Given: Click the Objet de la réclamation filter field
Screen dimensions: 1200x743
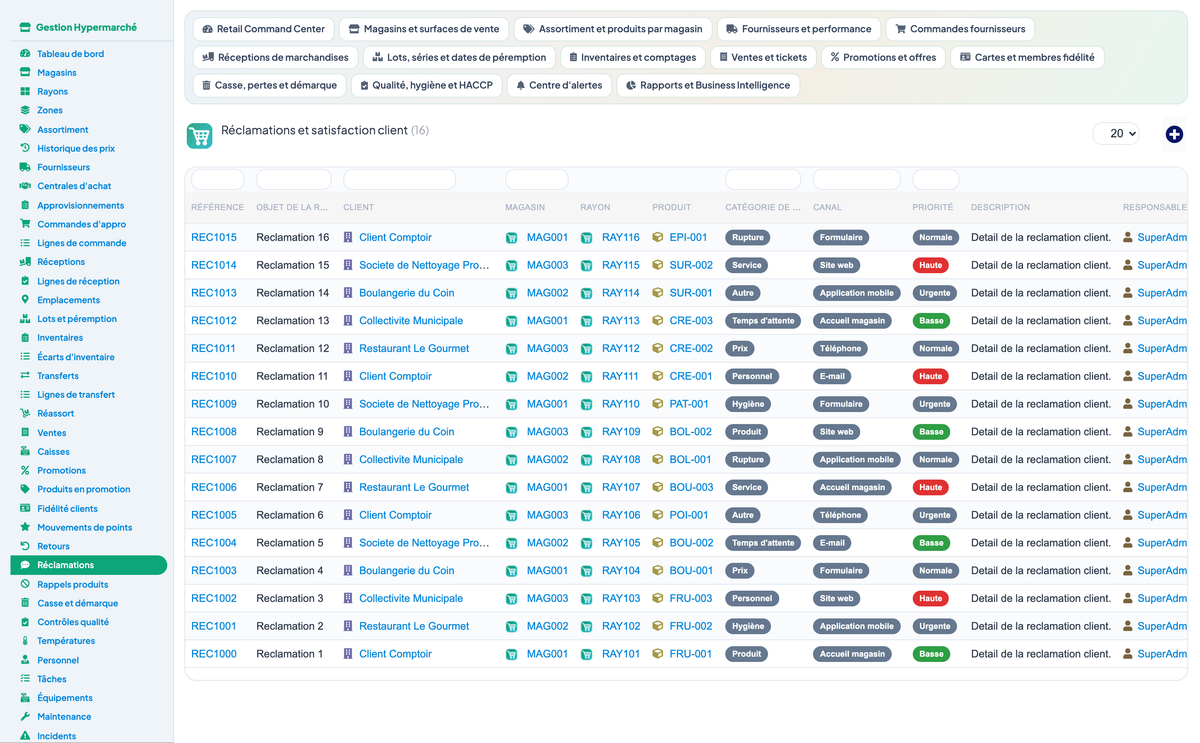Looking at the screenshot, I should (294, 180).
